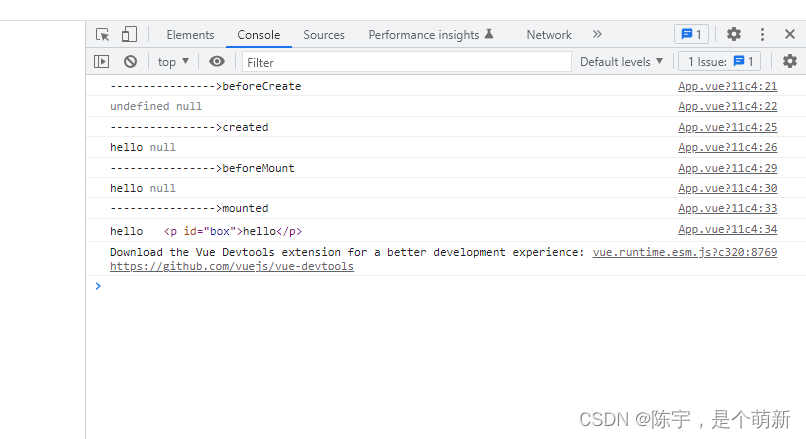Clear the console with the clear icon

click(130, 61)
